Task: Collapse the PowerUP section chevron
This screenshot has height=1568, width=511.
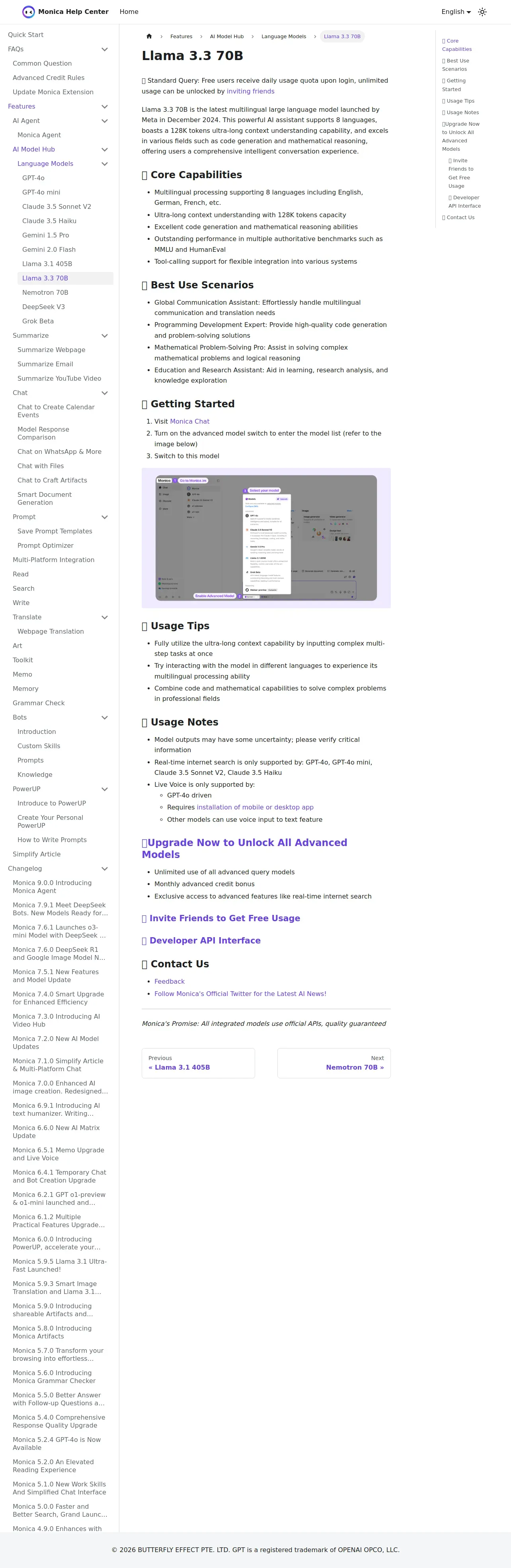Action: pyautogui.click(x=105, y=790)
